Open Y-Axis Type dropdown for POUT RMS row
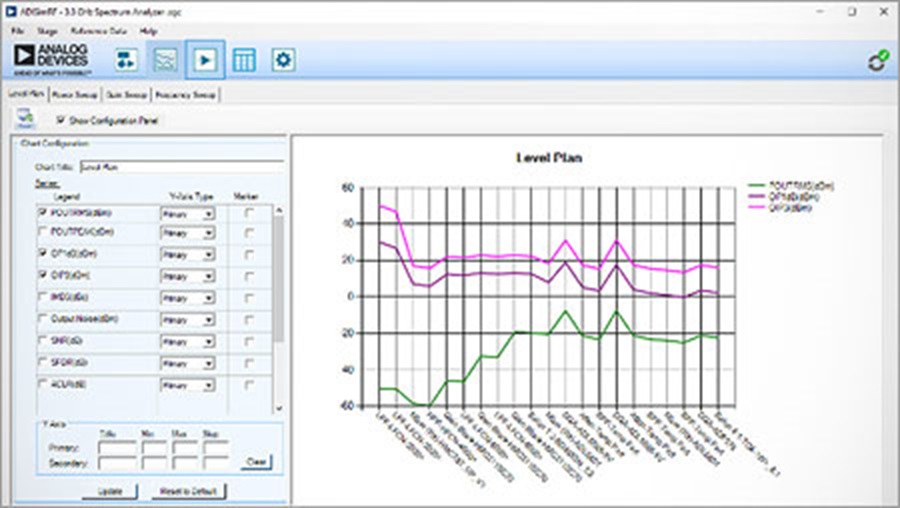The image size is (900, 508). click(x=188, y=214)
